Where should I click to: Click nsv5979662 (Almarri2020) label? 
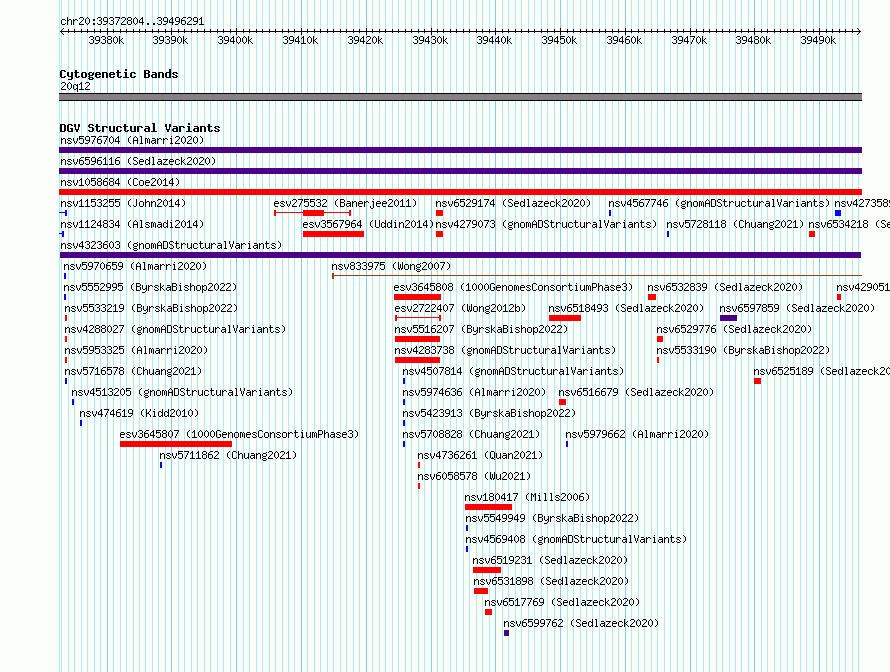tap(637, 434)
